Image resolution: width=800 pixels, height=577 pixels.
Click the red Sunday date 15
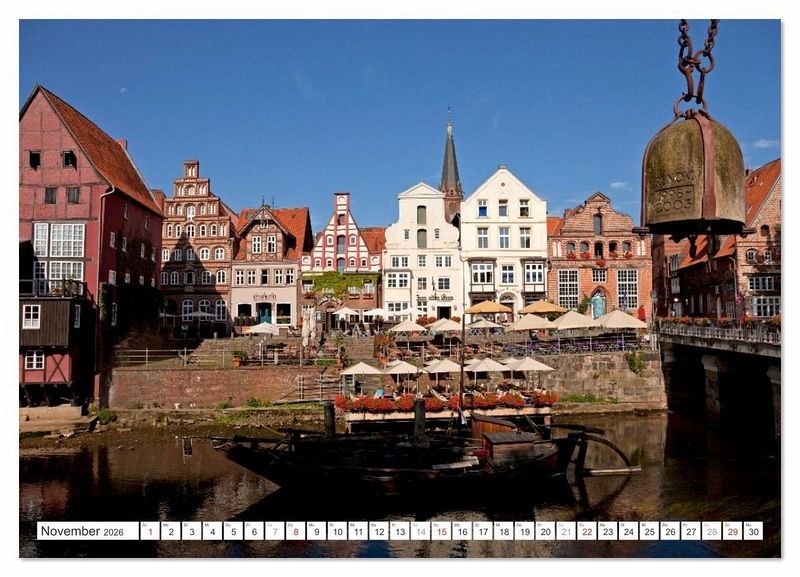[441, 531]
